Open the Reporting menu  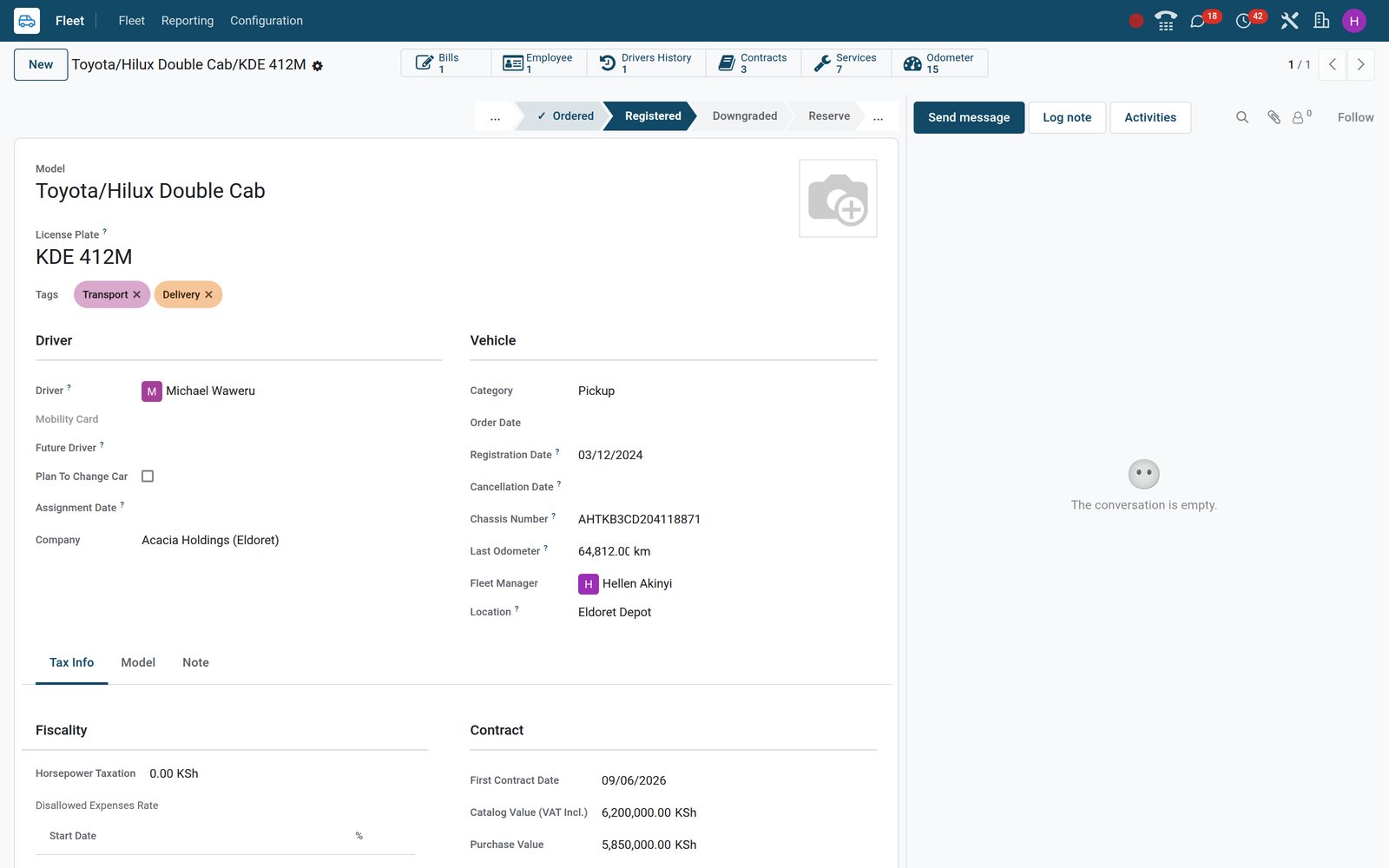point(188,21)
